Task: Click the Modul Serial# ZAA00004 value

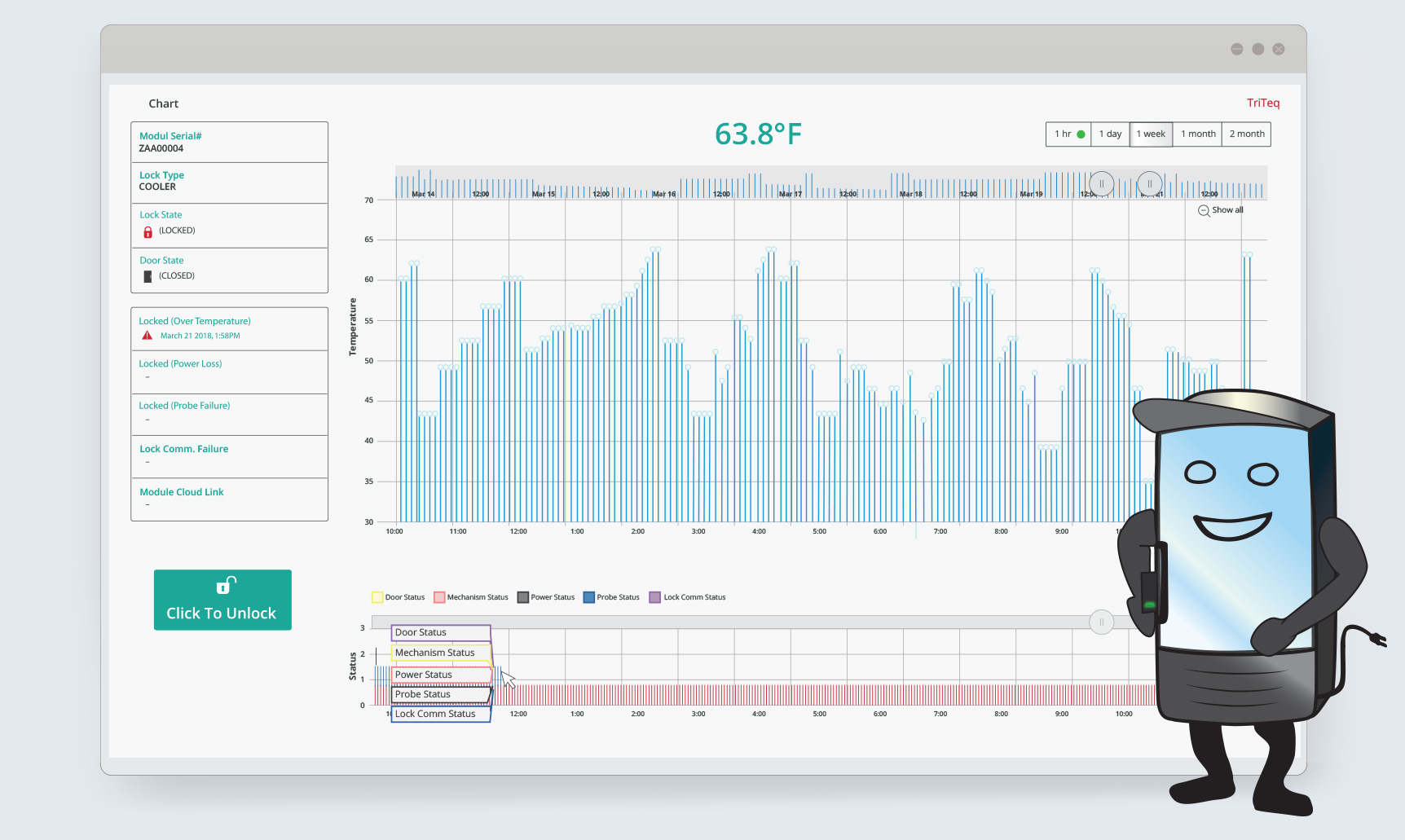Action: (x=161, y=148)
